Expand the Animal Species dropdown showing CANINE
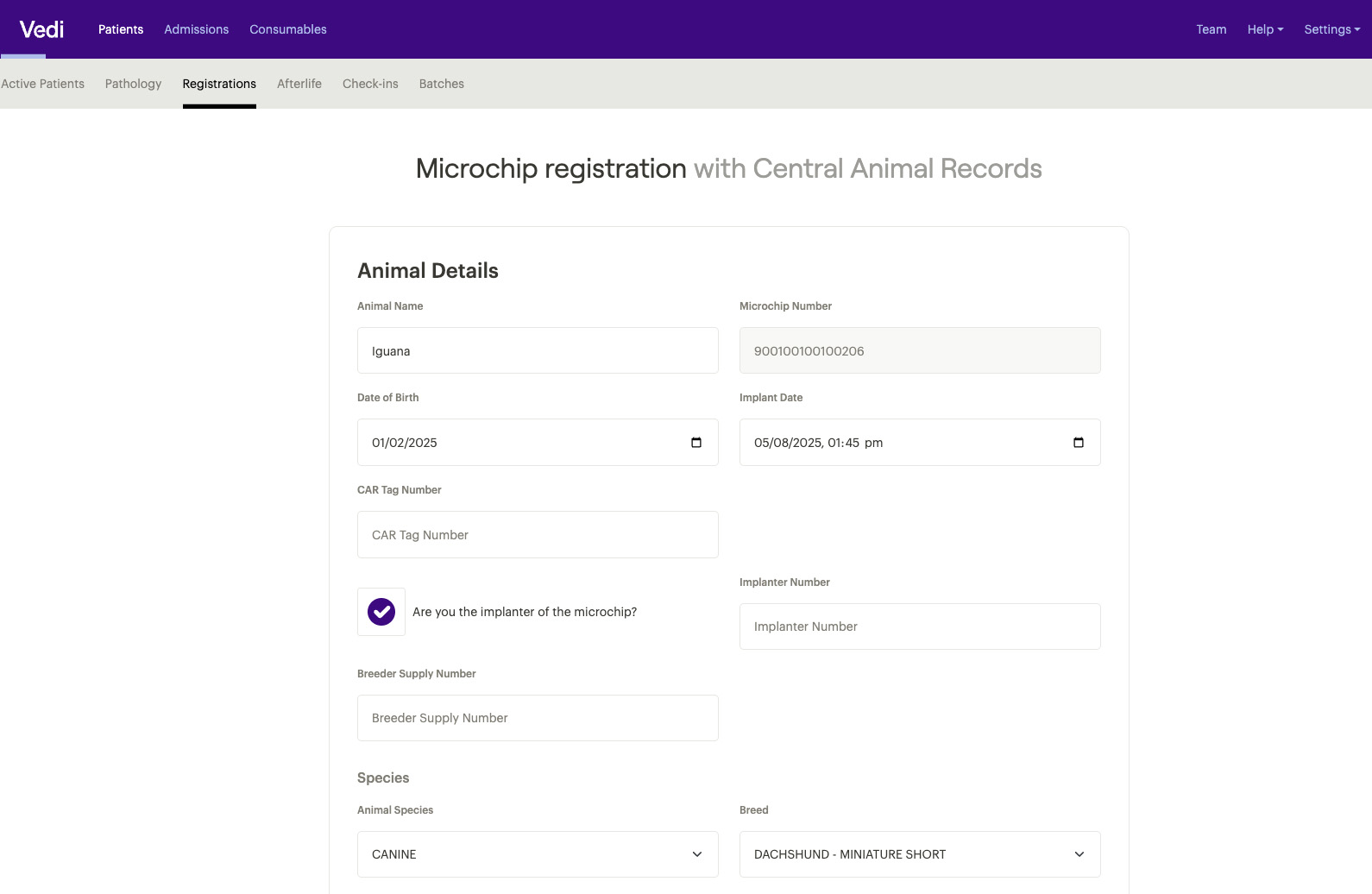The width and height of the screenshot is (1372, 894). coord(538,854)
